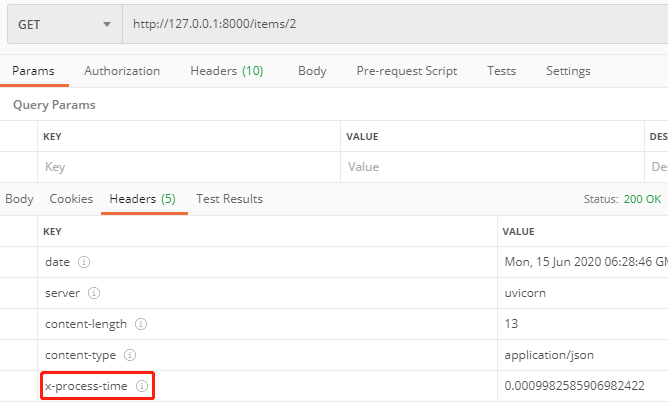668x405 pixels.
Task: Open the Pre-request Script tab
Action: tap(407, 71)
